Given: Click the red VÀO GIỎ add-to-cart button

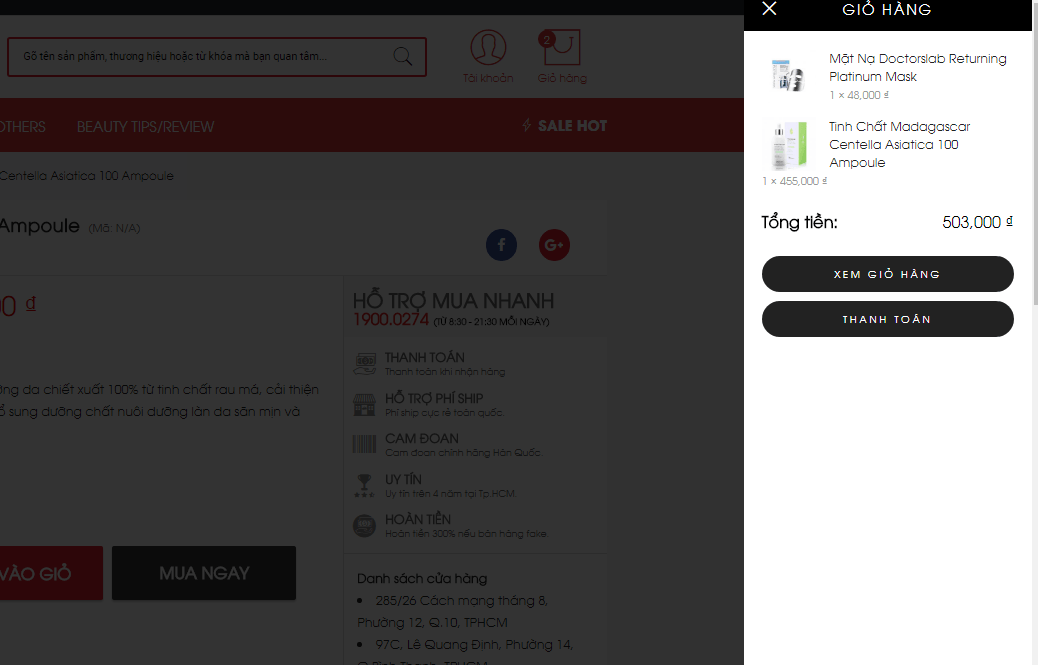Looking at the screenshot, I should (50, 573).
